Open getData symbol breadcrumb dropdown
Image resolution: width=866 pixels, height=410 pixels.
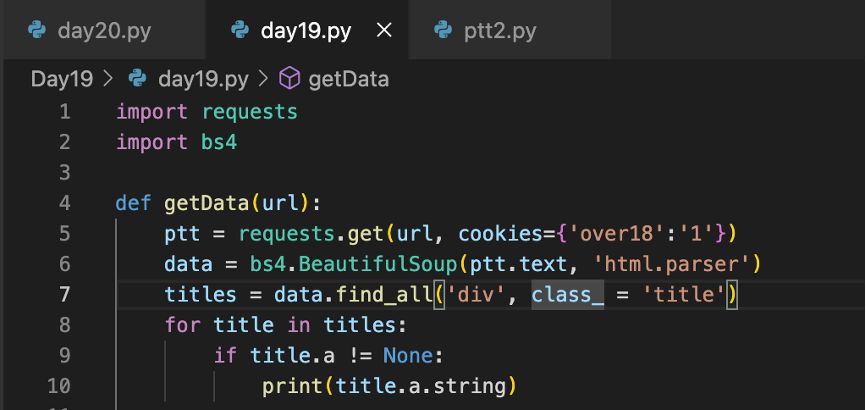(x=348, y=79)
